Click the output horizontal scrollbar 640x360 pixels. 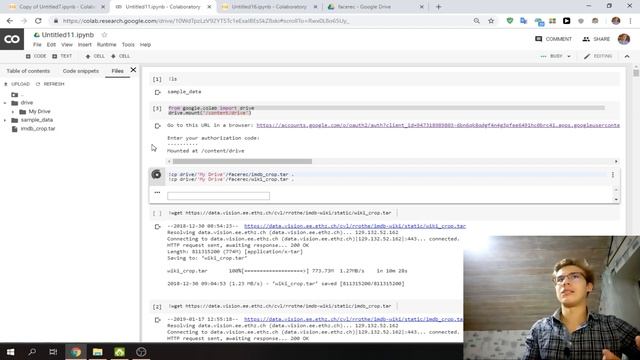click(242, 162)
